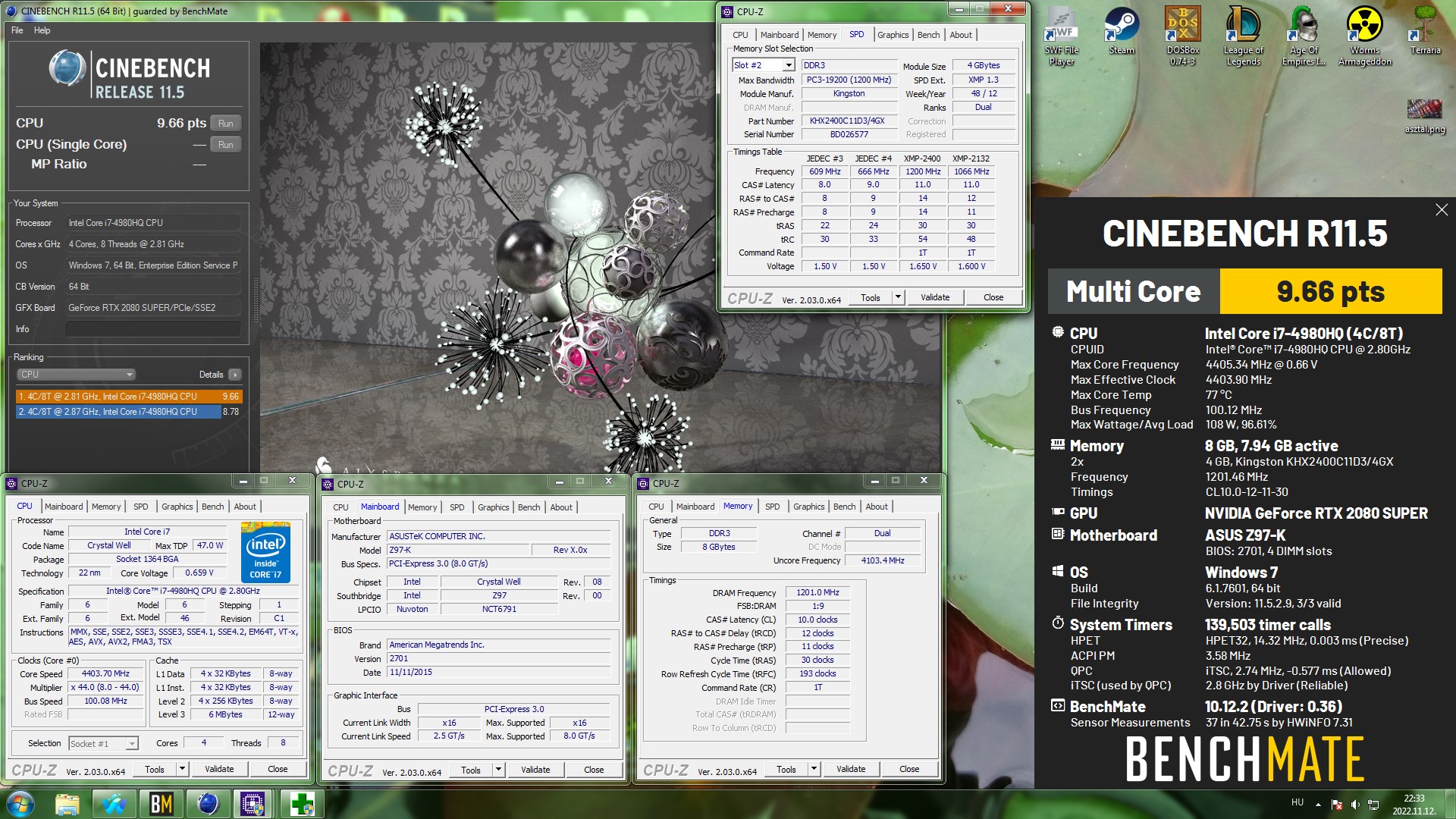Open Mainboard tab in CPU-Z CPU window
This screenshot has height=819, width=1456.
point(64,507)
